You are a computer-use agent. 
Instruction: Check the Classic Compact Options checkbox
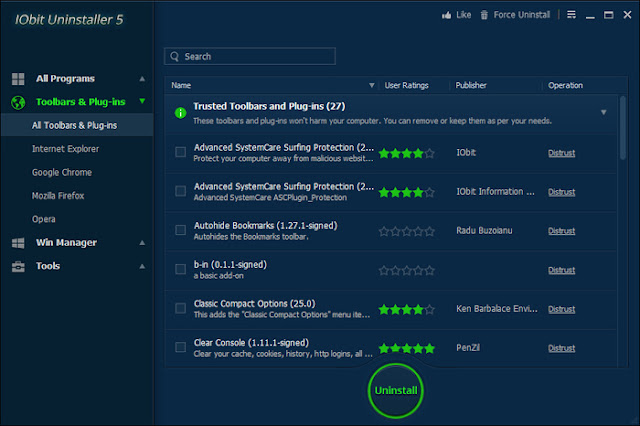180,308
